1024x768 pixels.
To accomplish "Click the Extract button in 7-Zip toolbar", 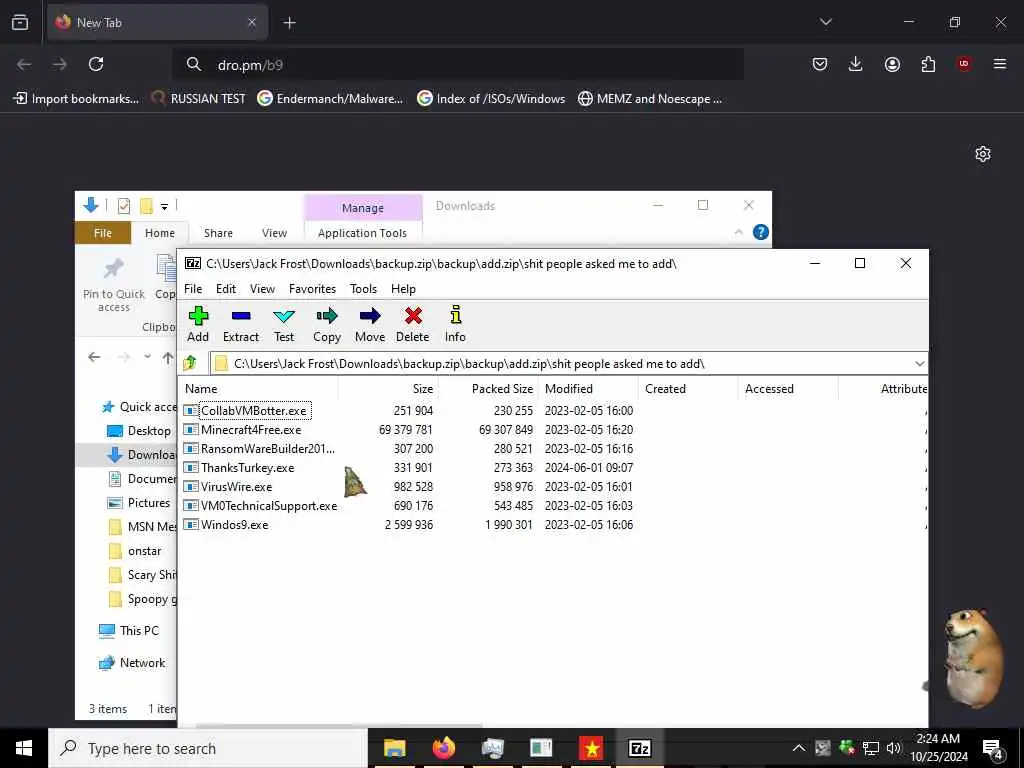I will click(x=241, y=325).
